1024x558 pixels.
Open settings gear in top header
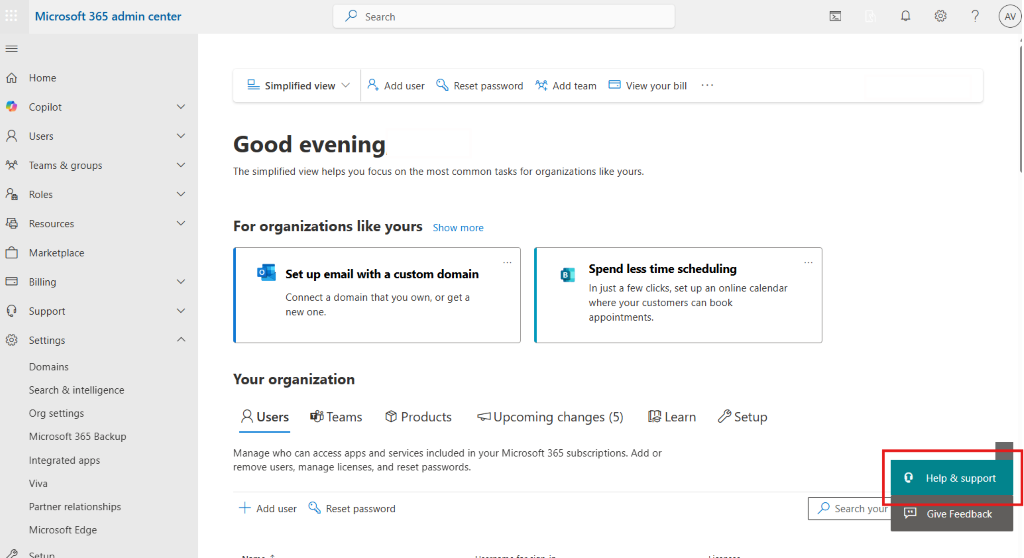[940, 16]
